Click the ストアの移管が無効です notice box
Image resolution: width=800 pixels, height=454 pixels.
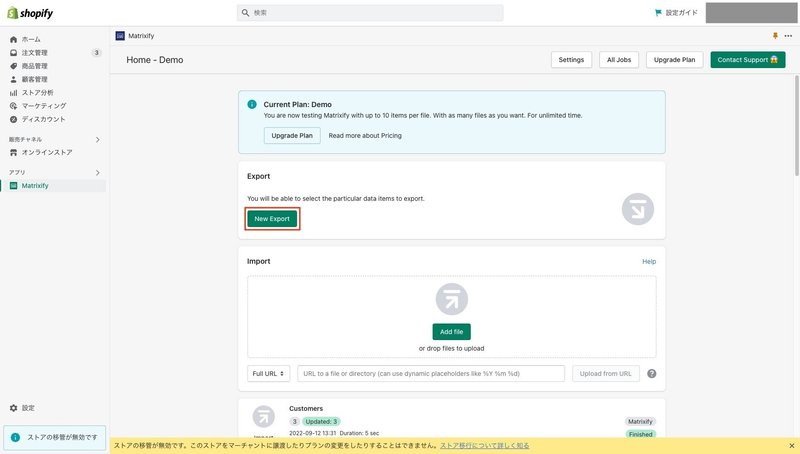coord(55,437)
